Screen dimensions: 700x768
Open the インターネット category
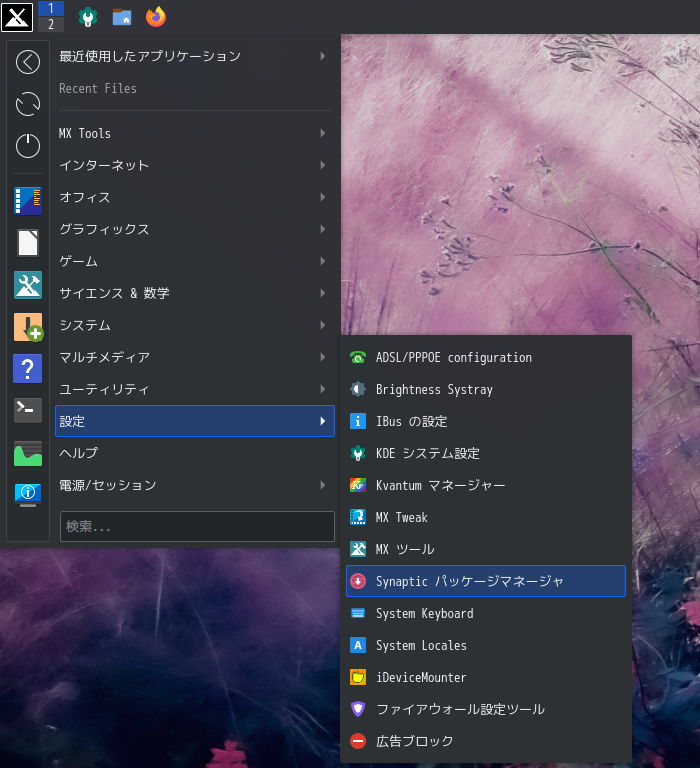[x=195, y=165]
